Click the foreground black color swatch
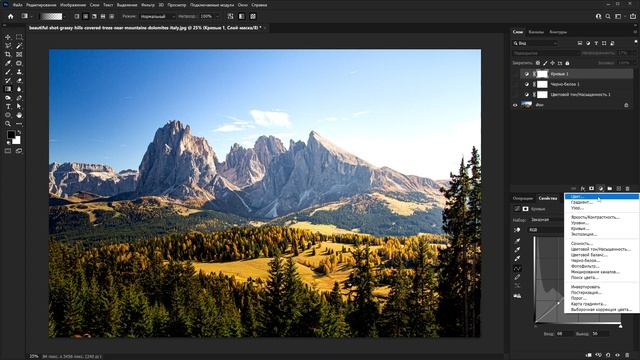The width and height of the screenshot is (640, 360). coord(11,135)
